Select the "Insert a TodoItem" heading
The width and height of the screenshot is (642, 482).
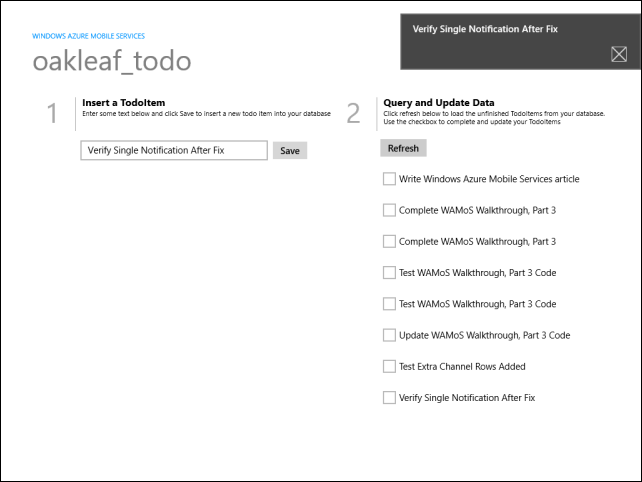pos(123,103)
